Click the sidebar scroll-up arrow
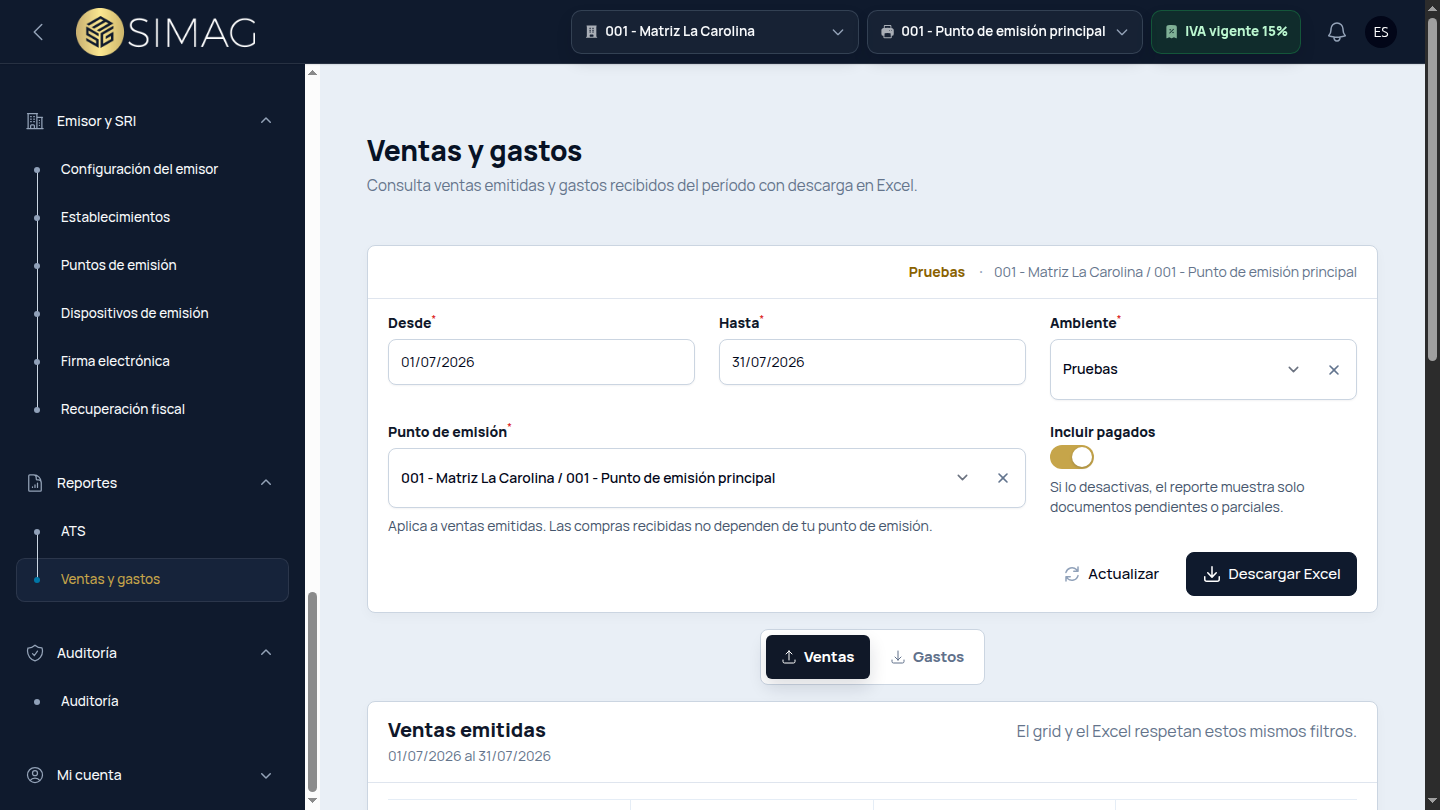The width and height of the screenshot is (1440, 810). point(312,73)
